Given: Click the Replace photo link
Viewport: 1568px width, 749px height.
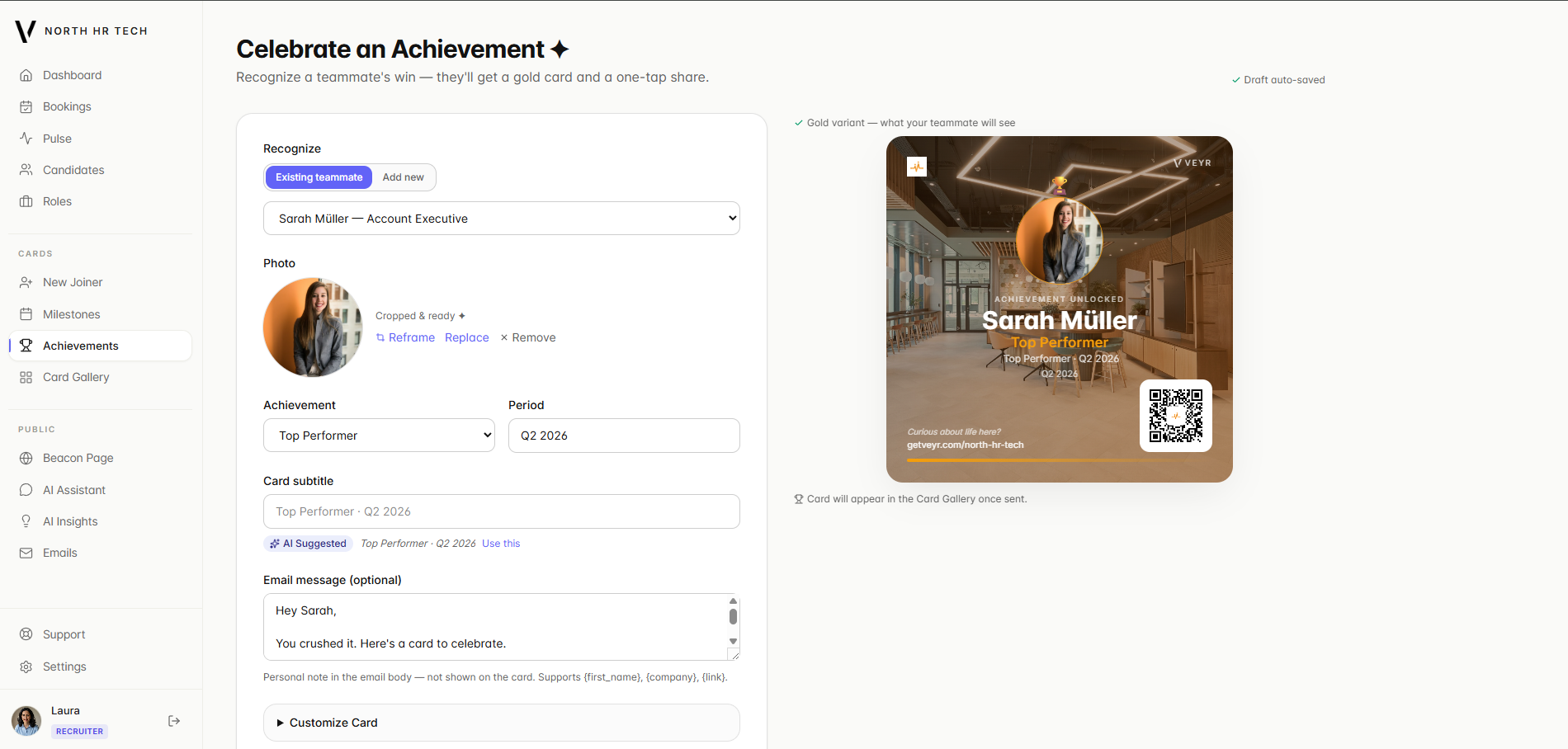Looking at the screenshot, I should tap(466, 337).
